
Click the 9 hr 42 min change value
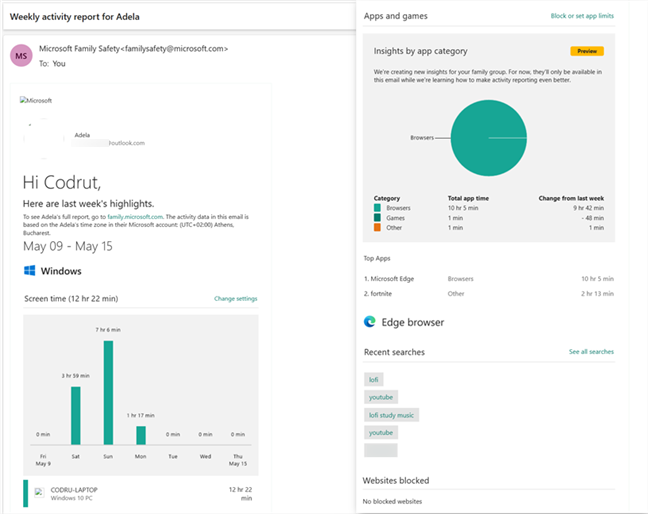pyautogui.click(x=588, y=208)
